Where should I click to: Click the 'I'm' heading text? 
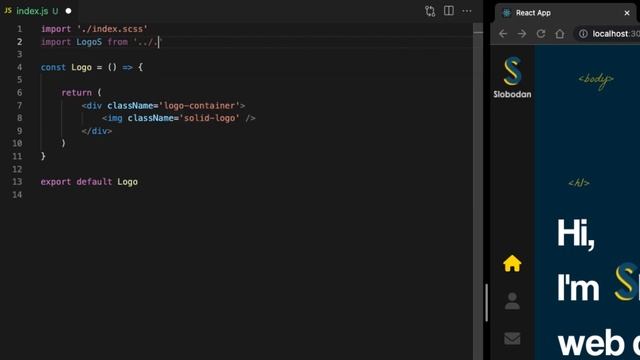578,288
